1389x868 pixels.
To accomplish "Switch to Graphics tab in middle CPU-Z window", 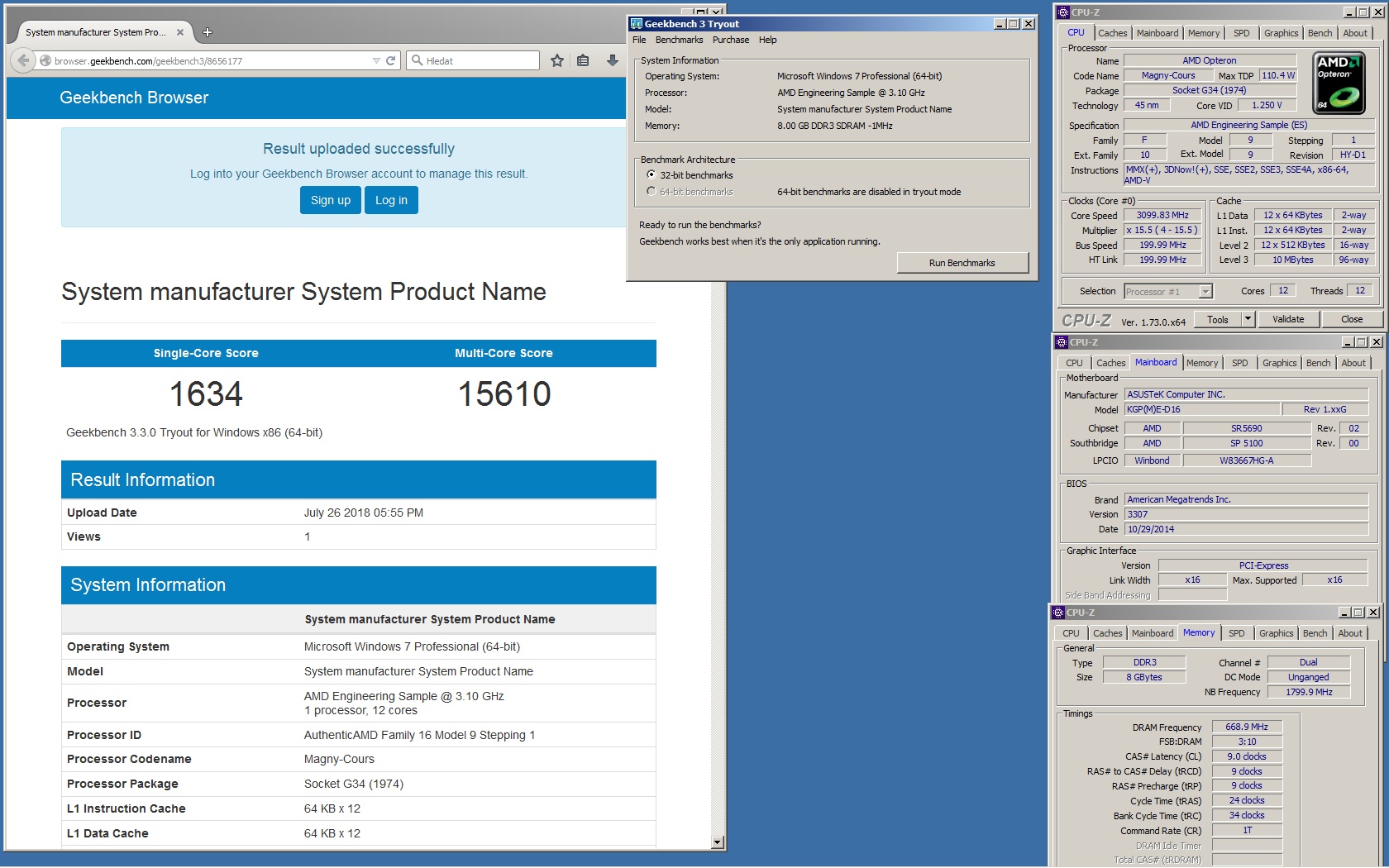I will [x=1279, y=363].
